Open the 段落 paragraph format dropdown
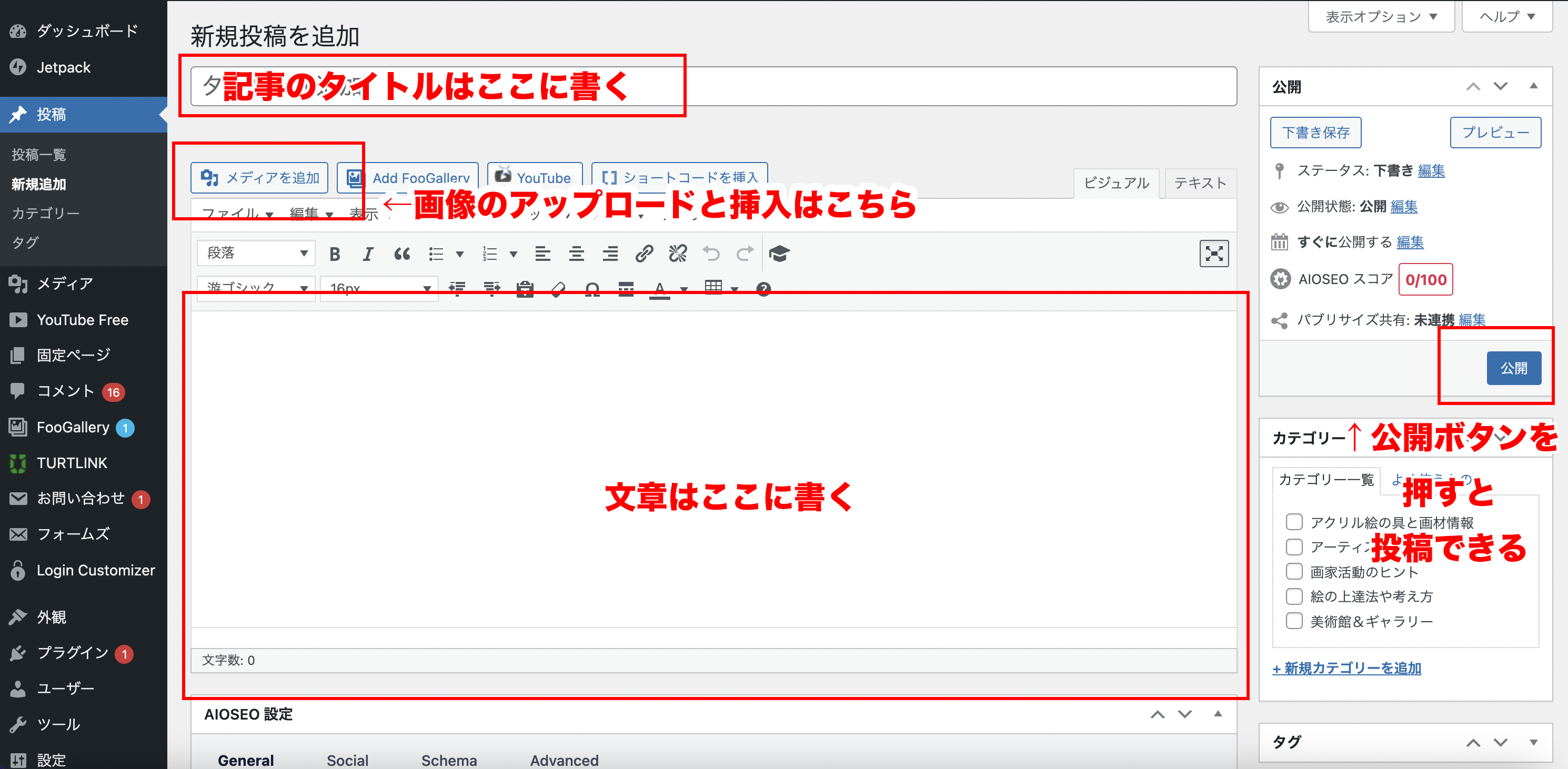 click(x=256, y=253)
